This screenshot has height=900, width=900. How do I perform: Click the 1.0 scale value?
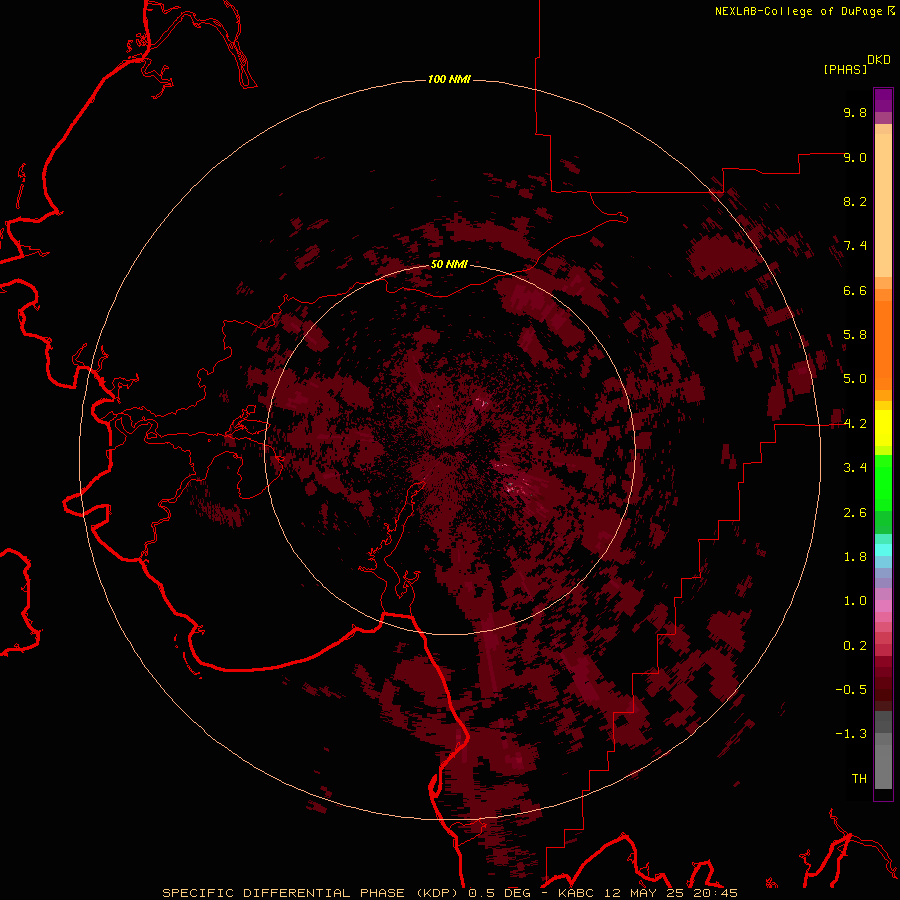click(x=855, y=601)
